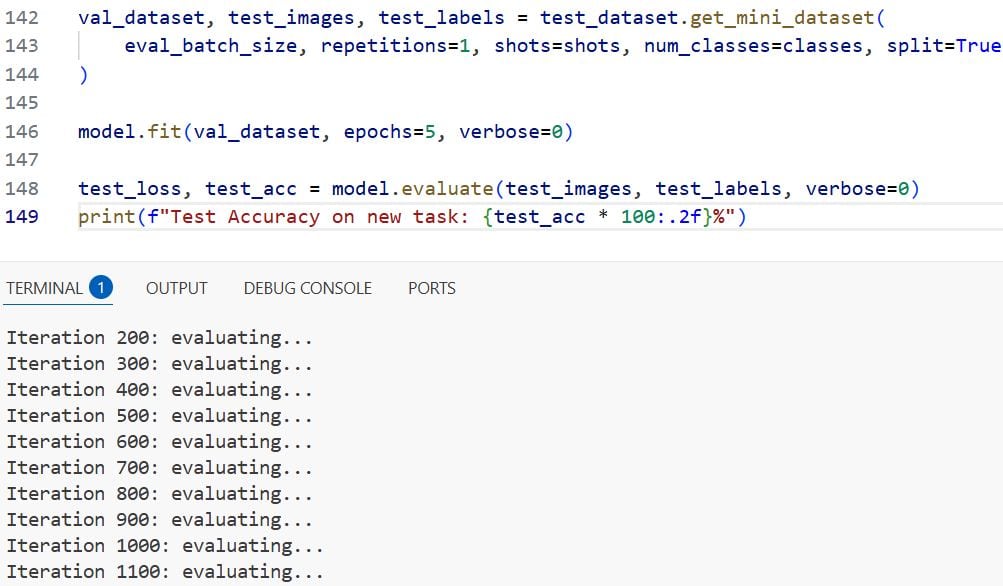Click the TERMINAL tab label
The width and height of the screenshot is (1003, 586).
[x=45, y=287]
